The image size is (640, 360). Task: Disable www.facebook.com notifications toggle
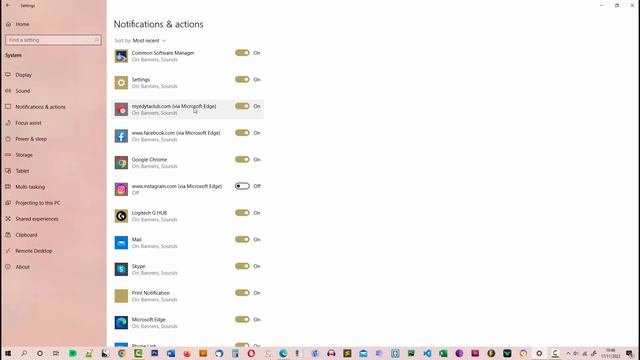[x=242, y=133]
